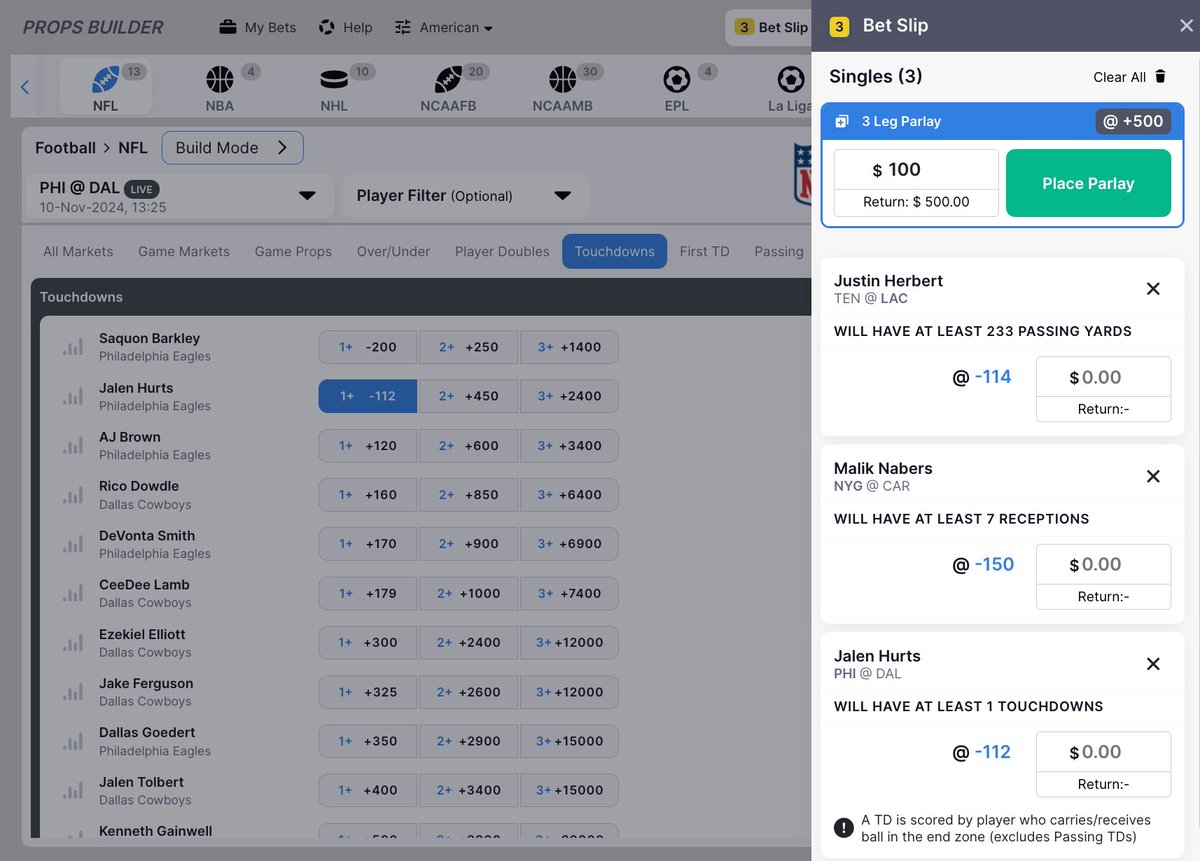Click Malik Nabers single stake field
The height and width of the screenshot is (861, 1200).
coord(1103,565)
